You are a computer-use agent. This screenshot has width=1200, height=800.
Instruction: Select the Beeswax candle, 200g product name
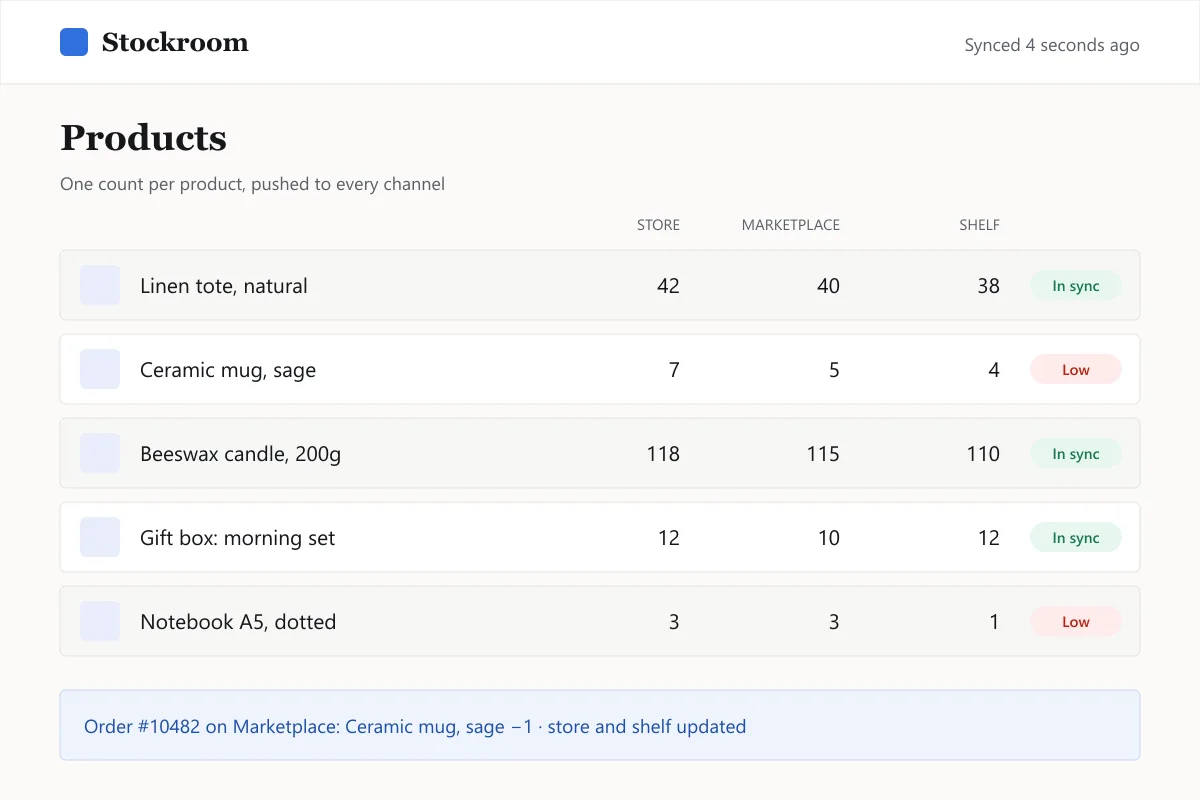point(241,454)
